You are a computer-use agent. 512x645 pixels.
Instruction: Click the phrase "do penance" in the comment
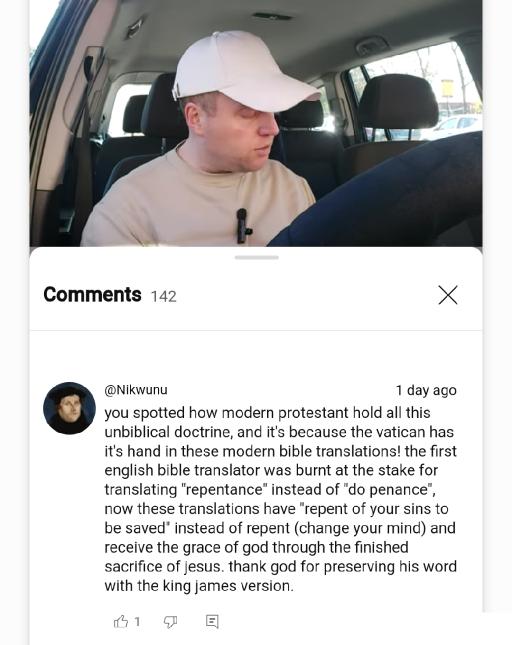389,490
